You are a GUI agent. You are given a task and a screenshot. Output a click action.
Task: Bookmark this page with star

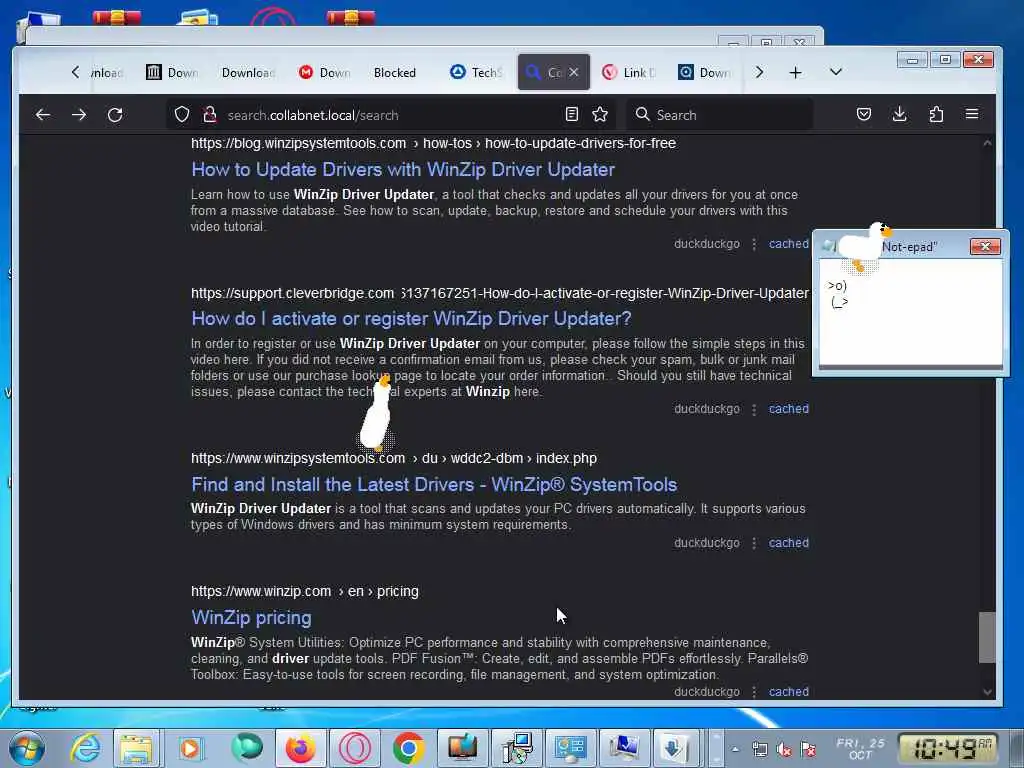pos(600,114)
